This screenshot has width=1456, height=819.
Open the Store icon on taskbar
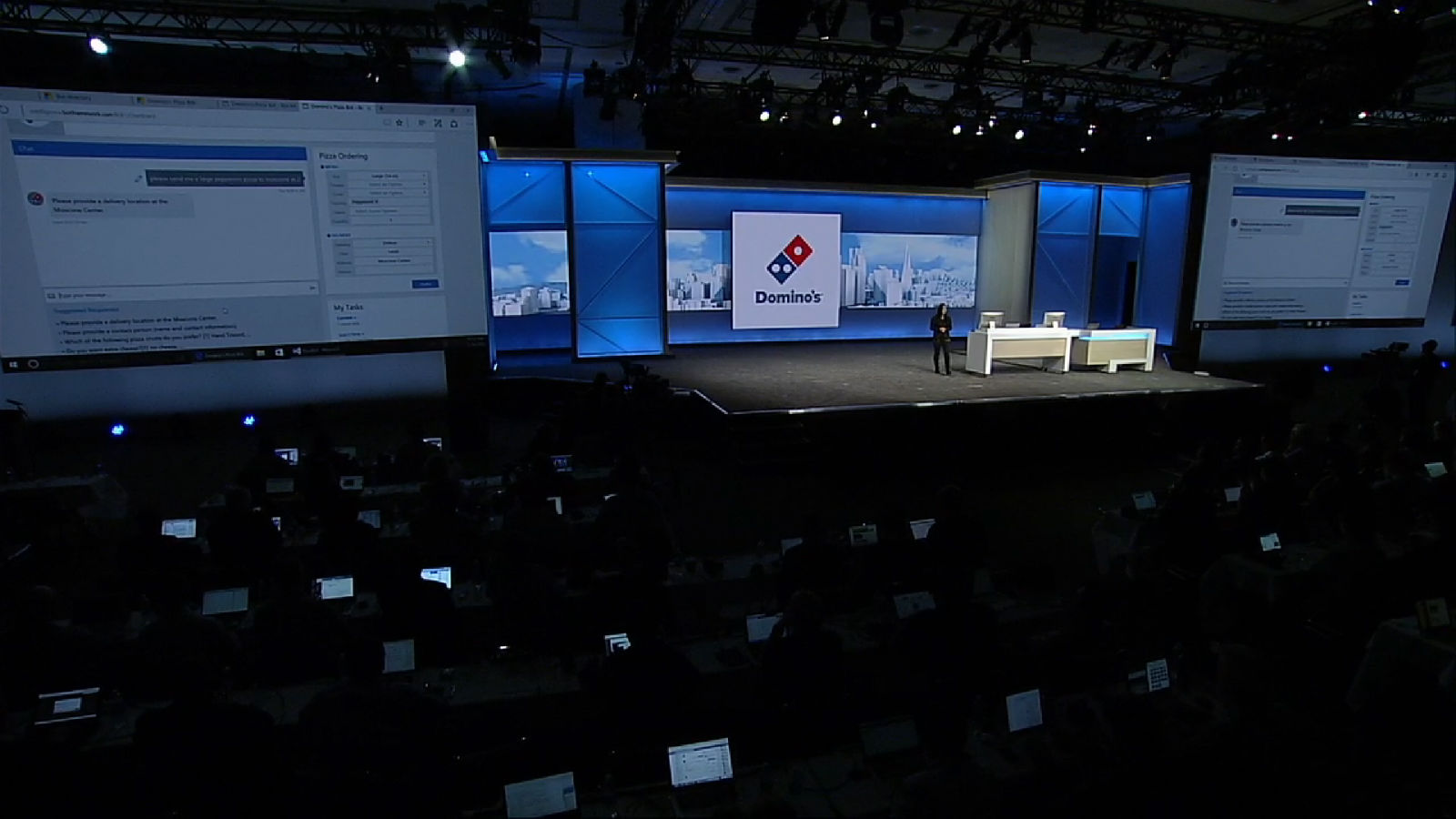[x=279, y=352]
